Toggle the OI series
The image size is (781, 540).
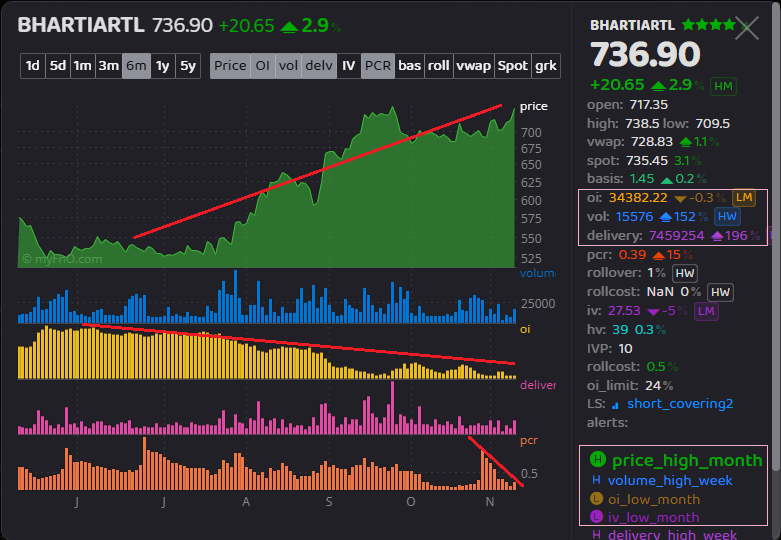[x=262, y=66]
